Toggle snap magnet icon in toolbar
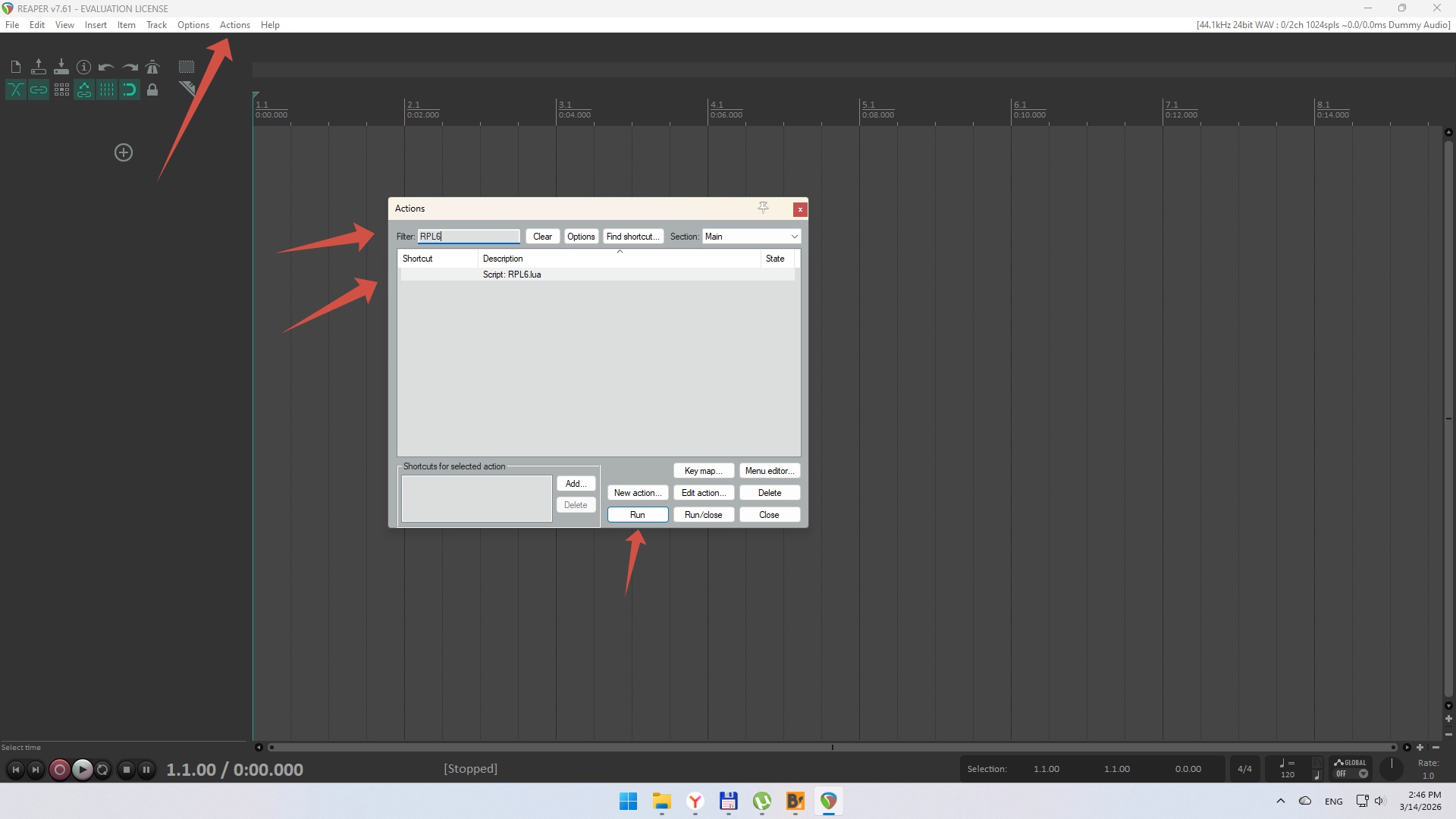Image resolution: width=1456 pixels, height=819 pixels. 130,90
